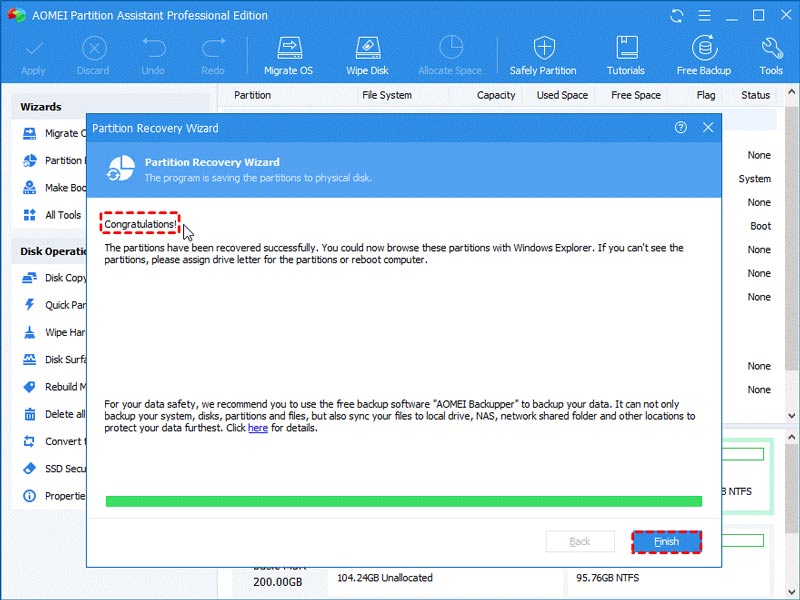Click the green recovery progress bar
Viewport: 800px width, 600px height.
(x=404, y=501)
